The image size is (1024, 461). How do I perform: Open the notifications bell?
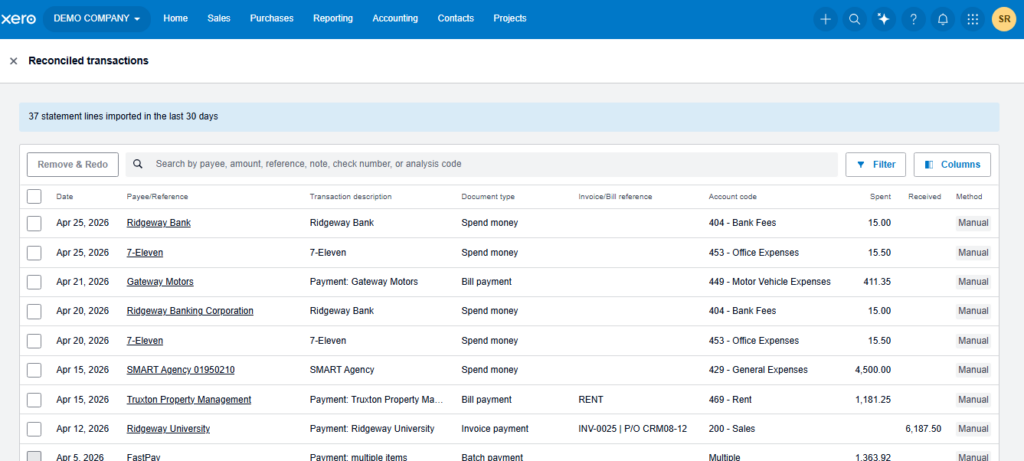pos(943,19)
